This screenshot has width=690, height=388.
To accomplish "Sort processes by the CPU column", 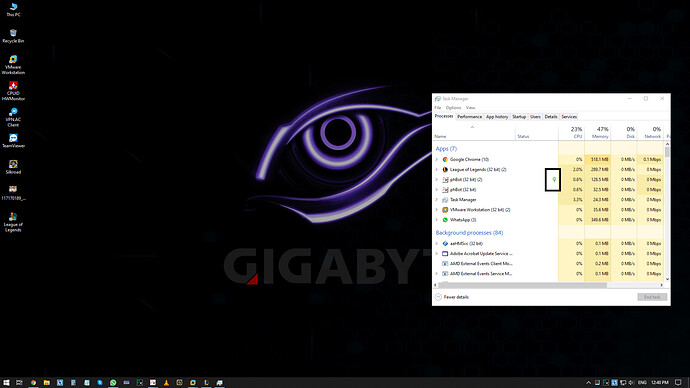I will point(571,132).
